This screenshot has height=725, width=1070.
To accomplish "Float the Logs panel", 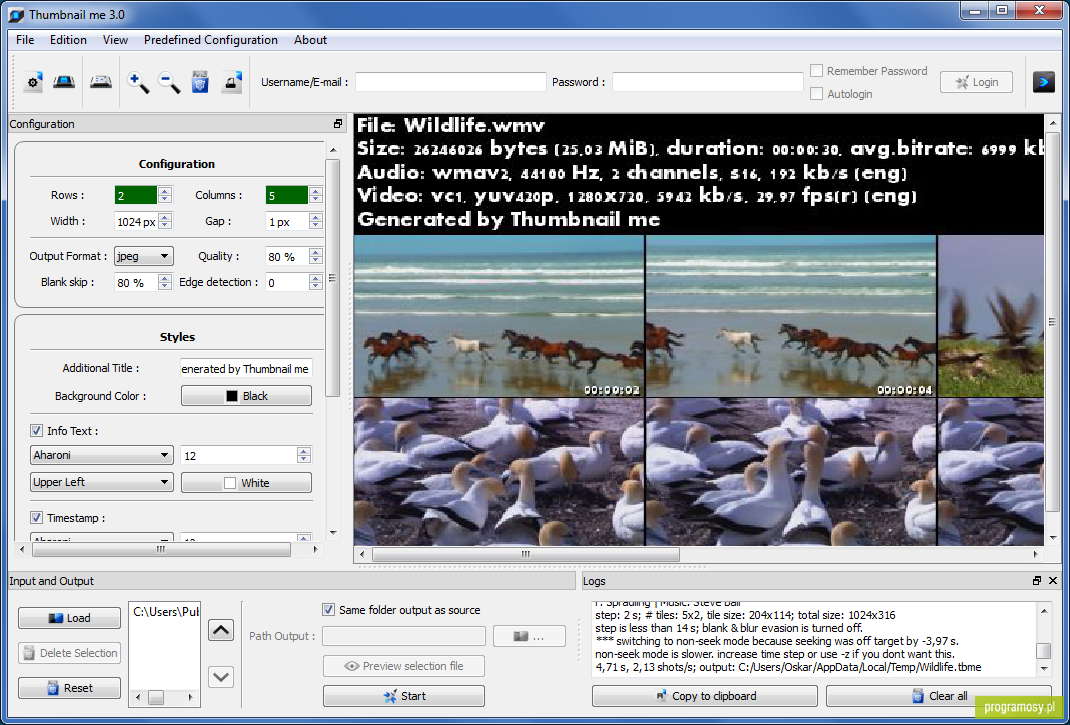I will coord(1037,580).
